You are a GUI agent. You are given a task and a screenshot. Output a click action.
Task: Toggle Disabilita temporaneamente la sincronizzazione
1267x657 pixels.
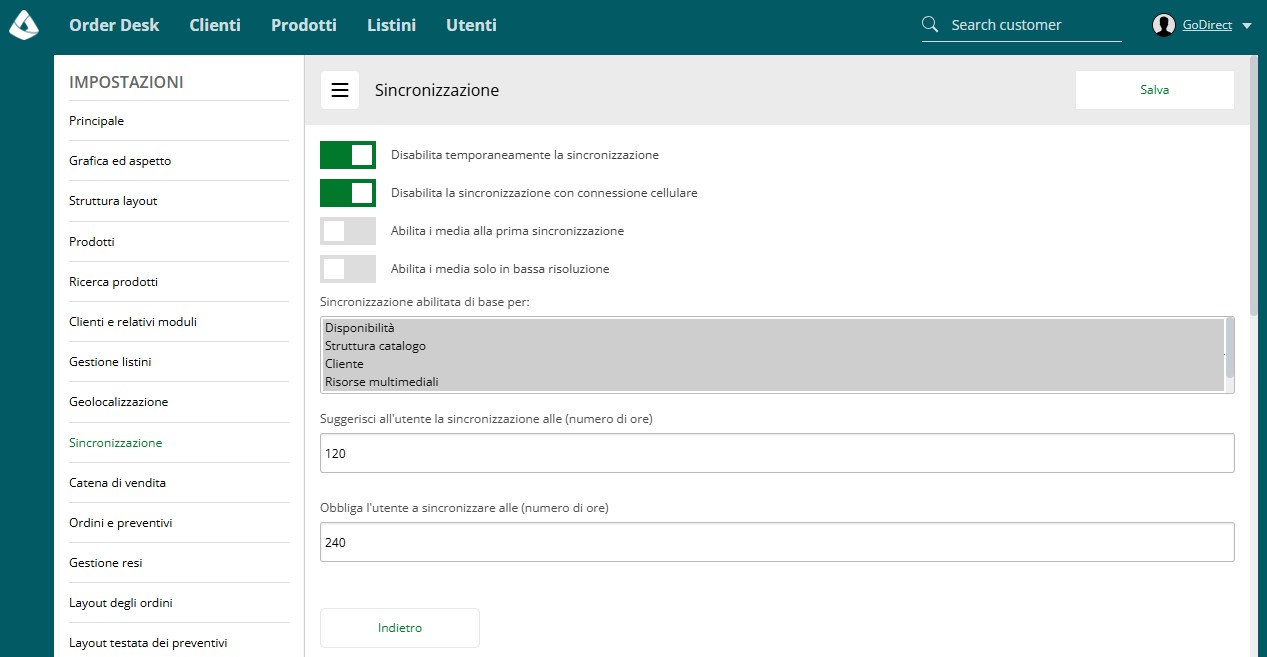pos(348,155)
